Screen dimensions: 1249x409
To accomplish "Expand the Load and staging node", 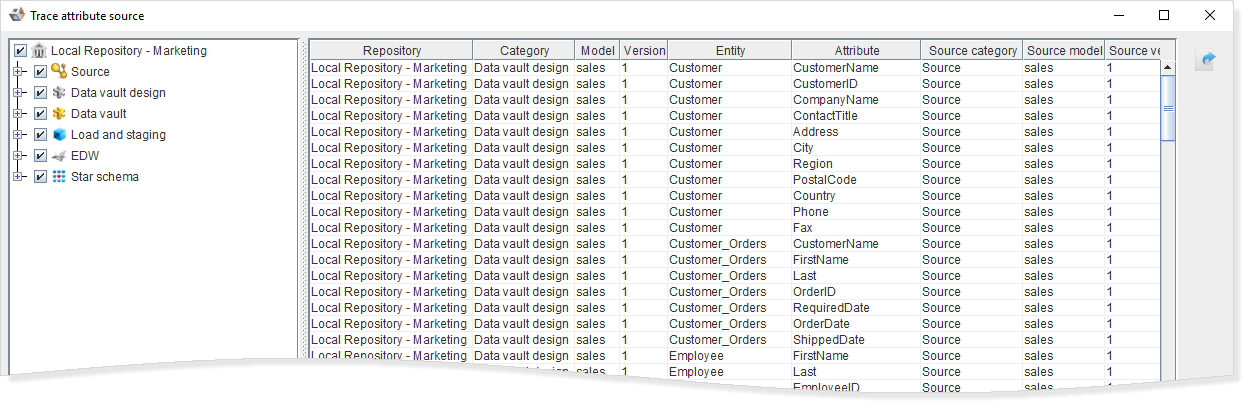I will click(x=18, y=135).
